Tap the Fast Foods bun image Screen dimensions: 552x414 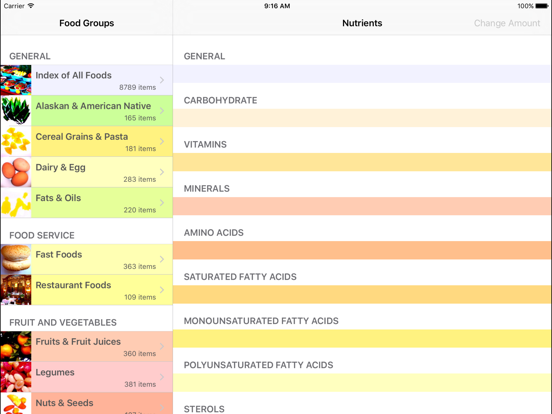click(x=16, y=259)
